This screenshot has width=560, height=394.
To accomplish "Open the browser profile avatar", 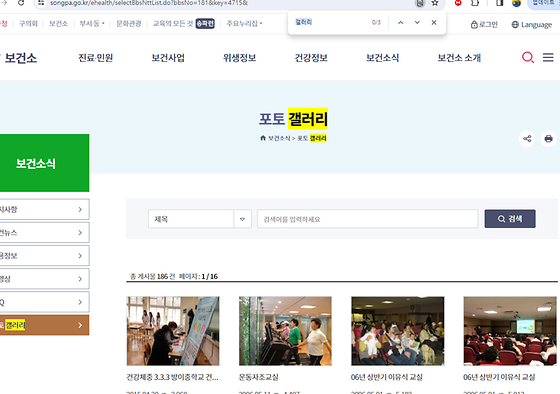I will coord(516,3).
